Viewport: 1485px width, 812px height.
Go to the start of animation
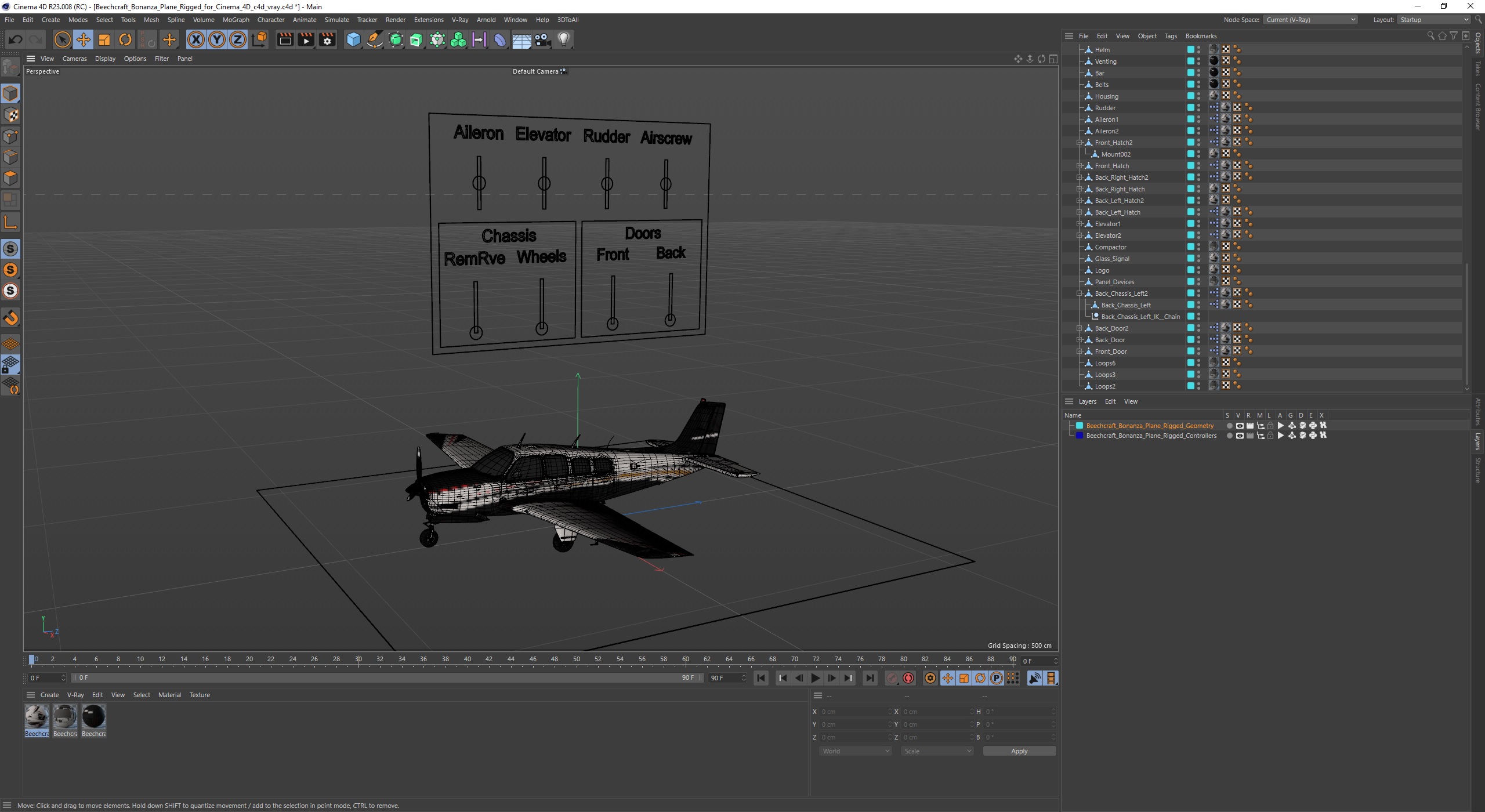(761, 678)
